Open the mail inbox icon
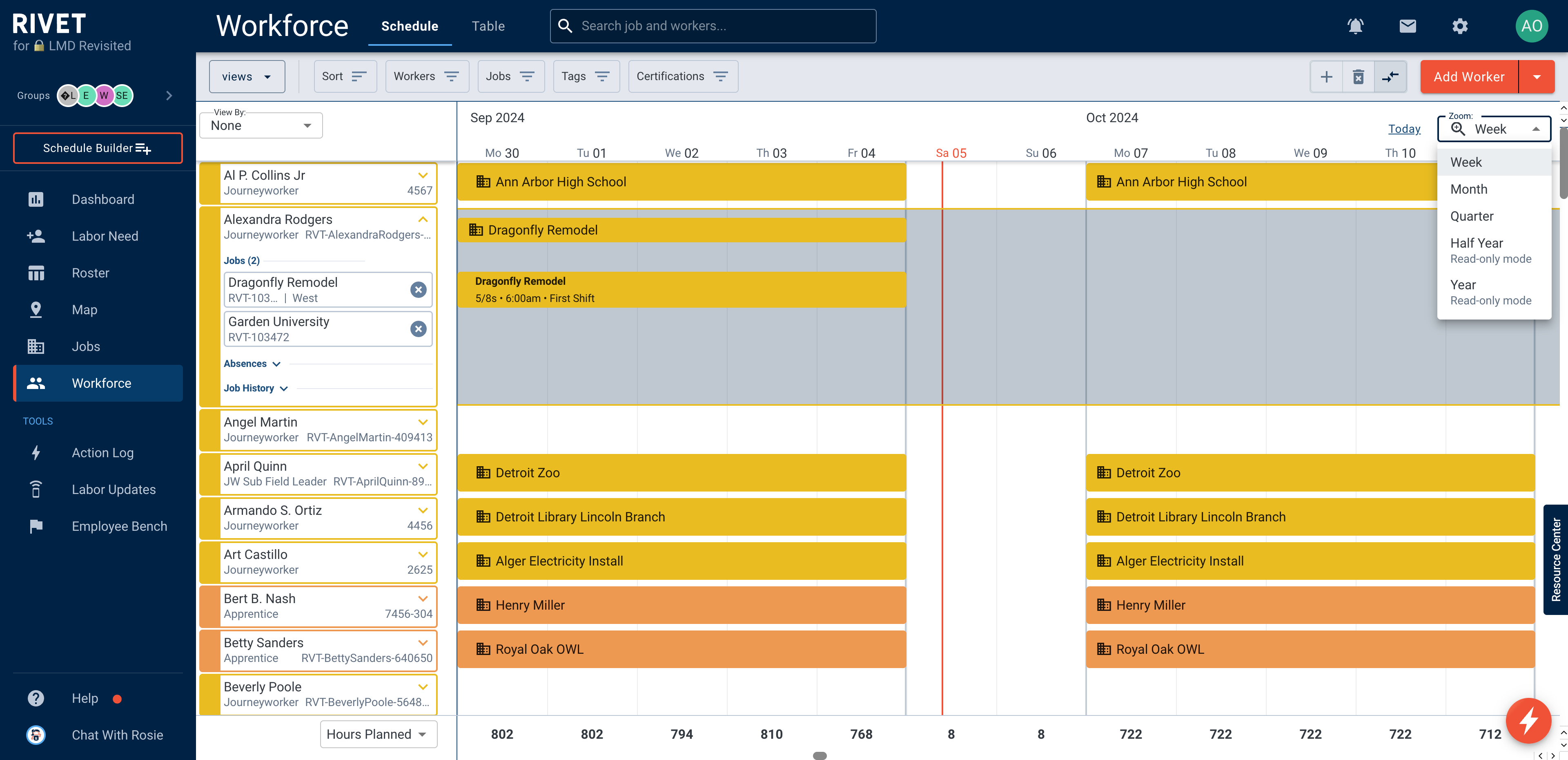The height and width of the screenshot is (760, 1568). 1407,26
